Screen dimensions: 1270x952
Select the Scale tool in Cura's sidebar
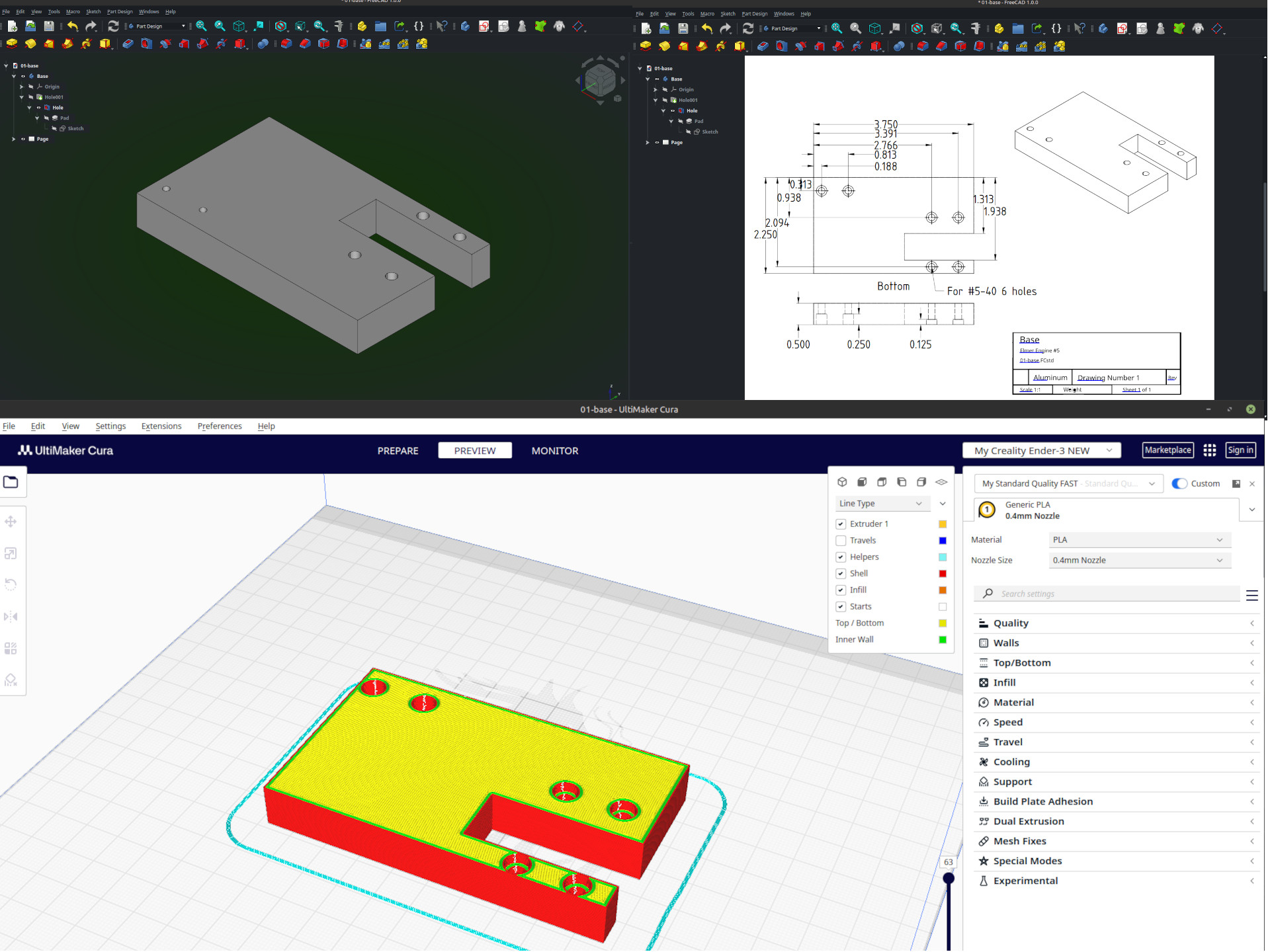[x=11, y=554]
